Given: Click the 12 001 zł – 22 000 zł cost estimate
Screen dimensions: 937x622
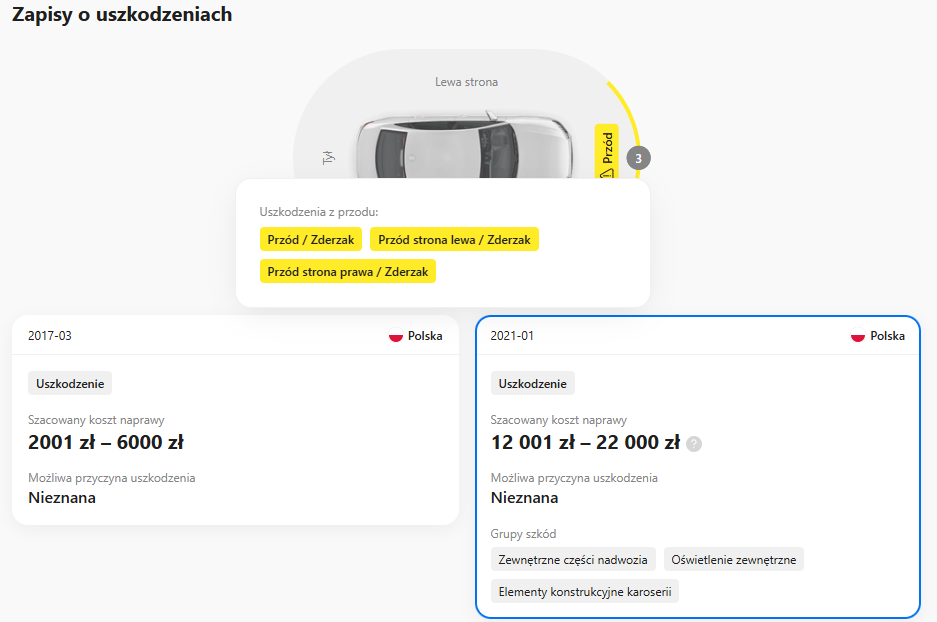Looking at the screenshot, I should pyautogui.click(x=585, y=442).
